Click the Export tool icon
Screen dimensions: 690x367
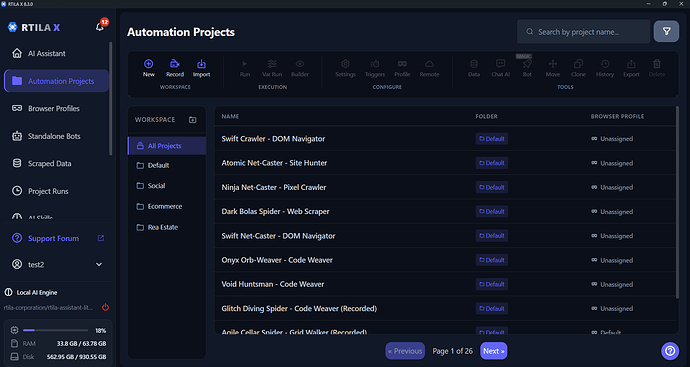point(631,64)
